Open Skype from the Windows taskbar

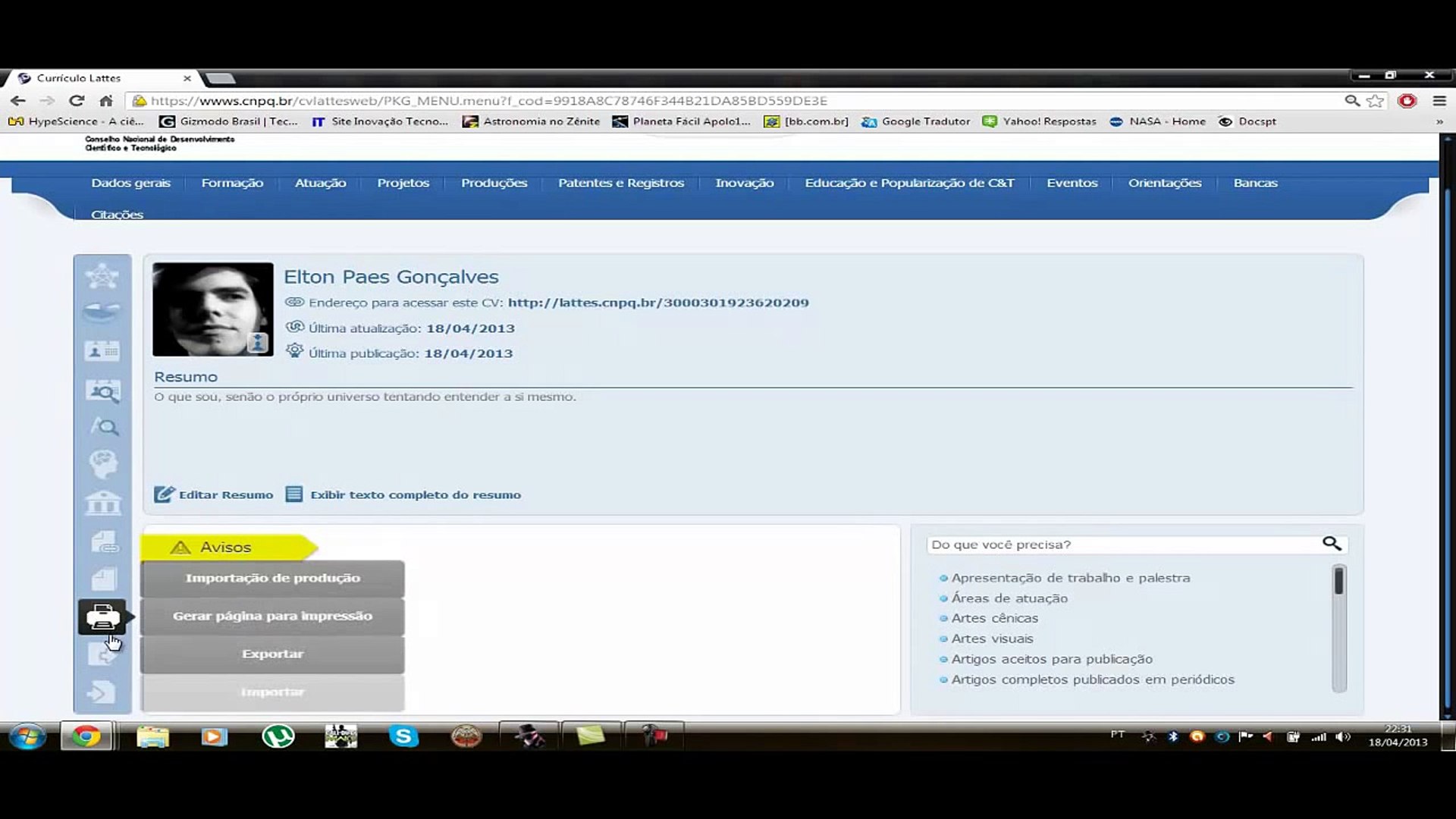tap(403, 736)
